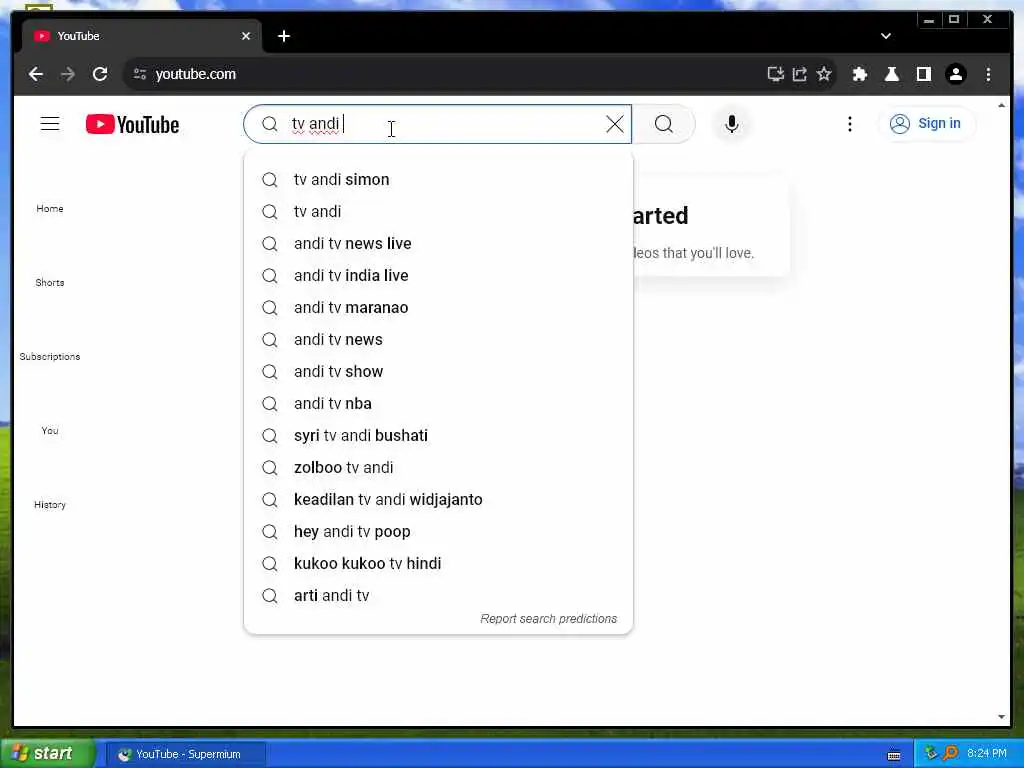Reload the YouTube page
Screen dimensions: 1024x768
click(x=100, y=74)
